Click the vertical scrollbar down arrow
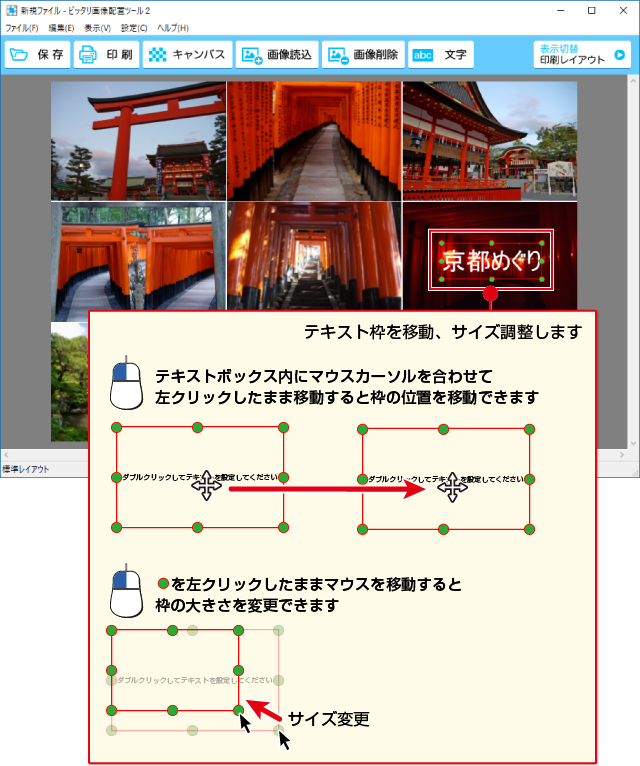This screenshot has width=640, height=766. coord(634,444)
